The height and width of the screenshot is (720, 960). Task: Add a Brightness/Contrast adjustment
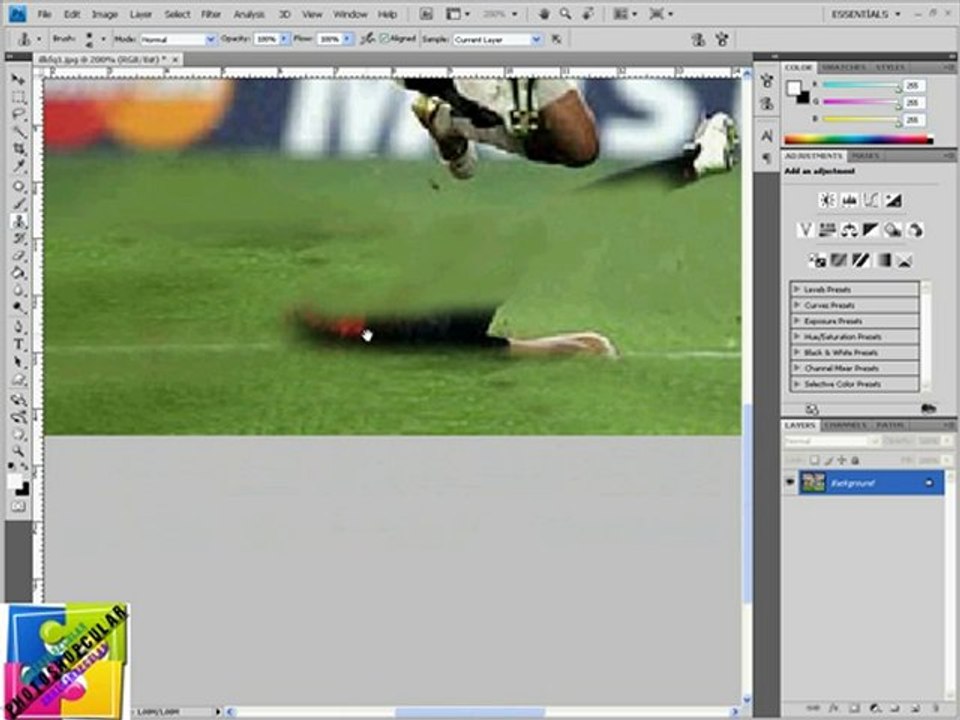pyautogui.click(x=827, y=200)
